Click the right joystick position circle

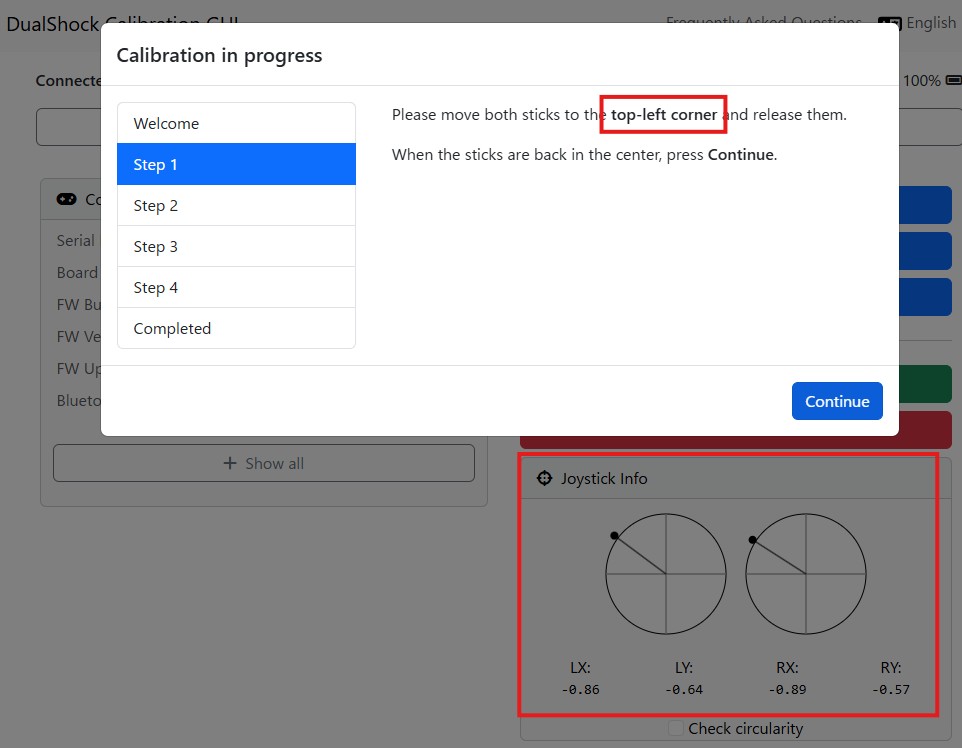click(x=805, y=574)
